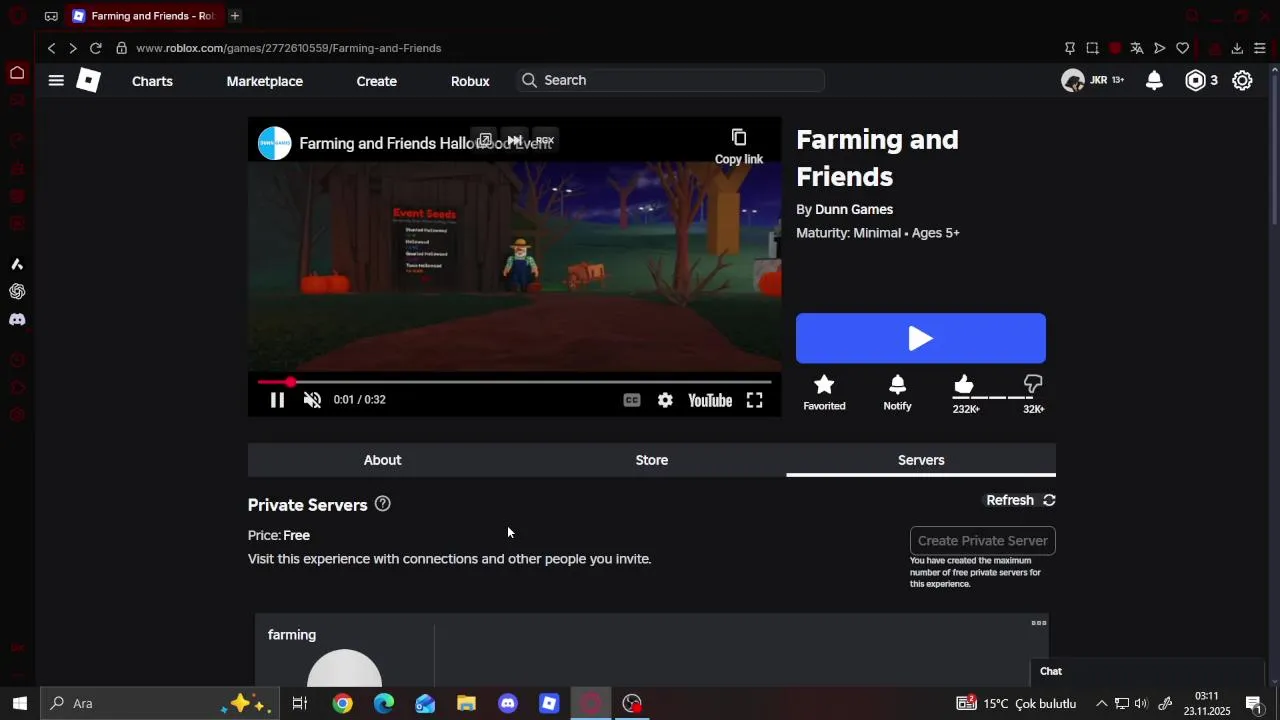The height and width of the screenshot is (720, 1280).
Task: Open Windows Start menu
Action: pos(19,703)
